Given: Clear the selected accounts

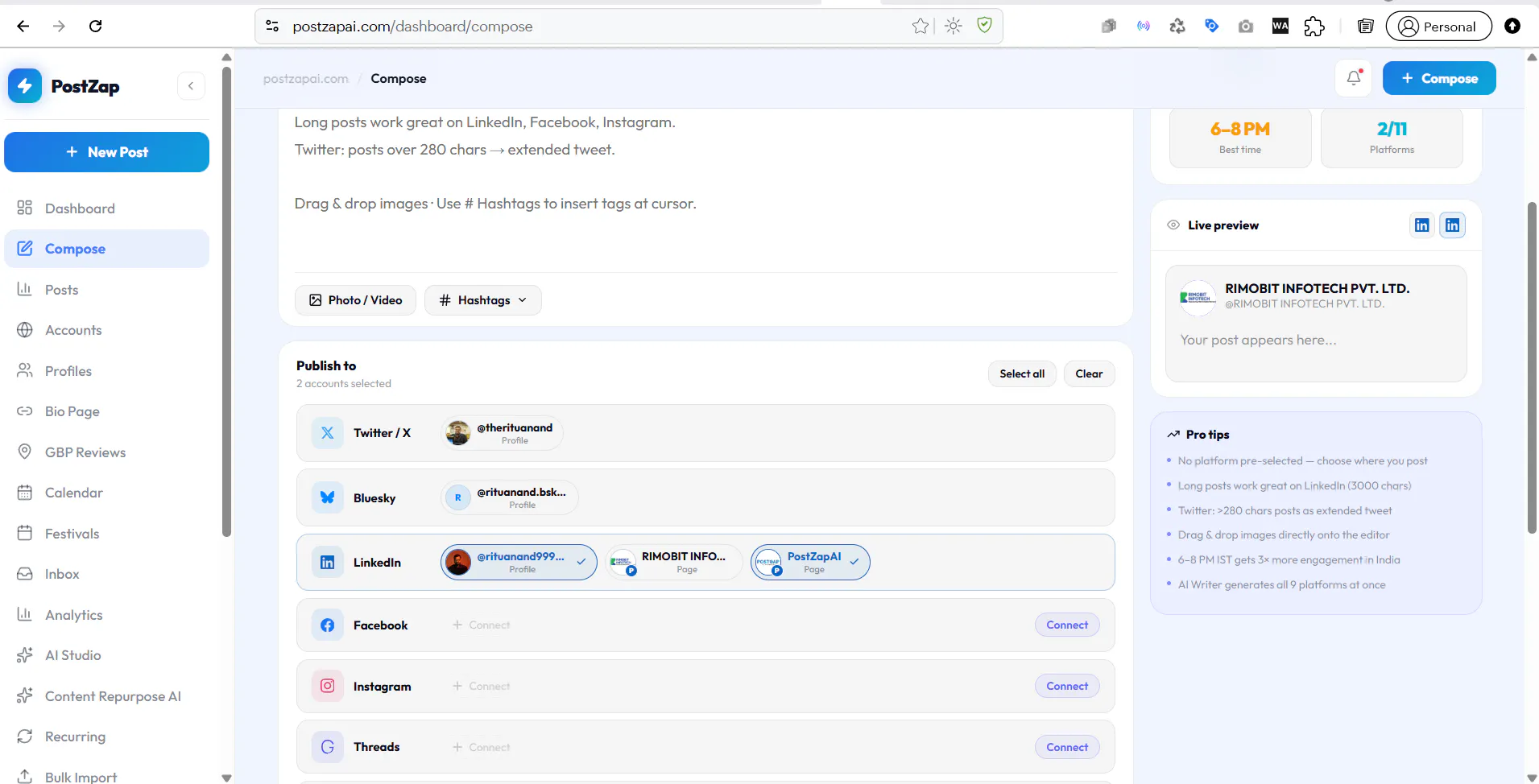Looking at the screenshot, I should pyautogui.click(x=1089, y=373).
